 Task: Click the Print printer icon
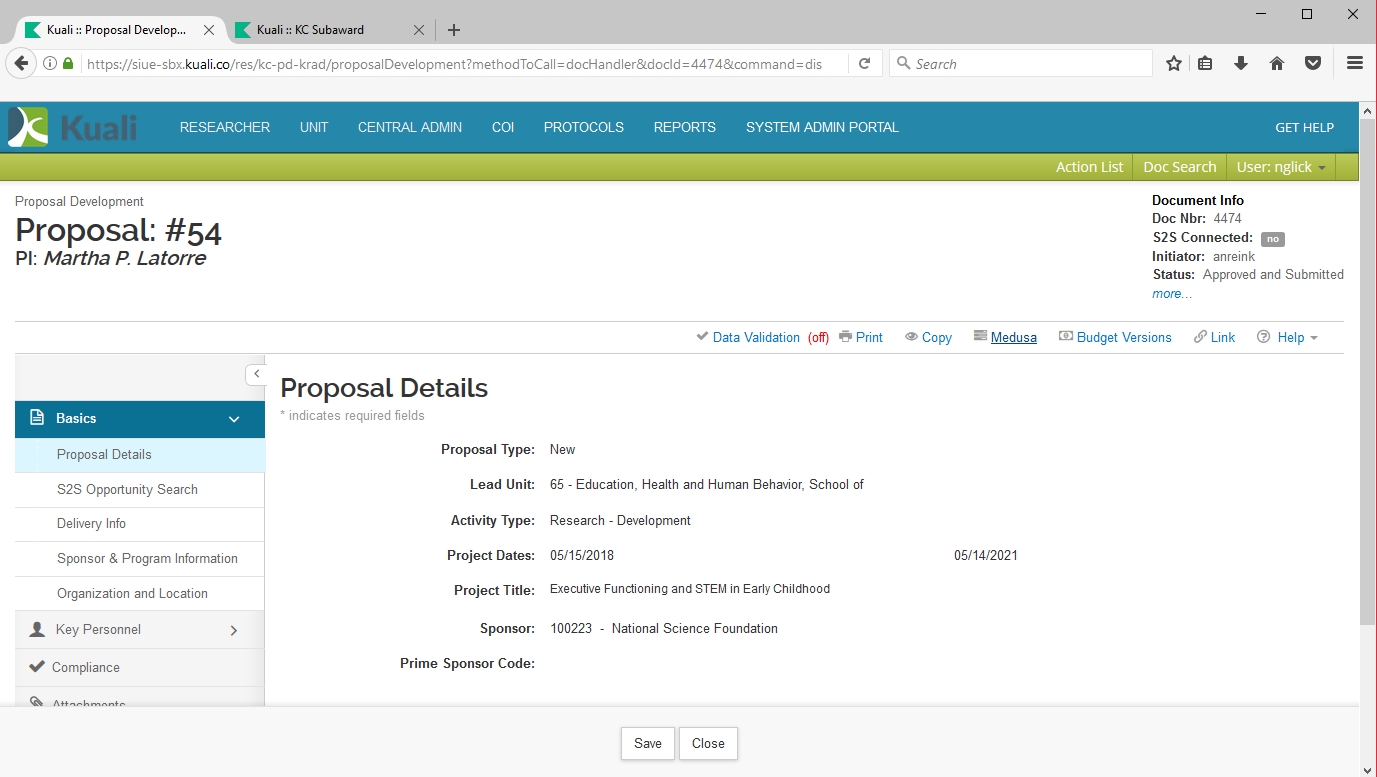click(845, 337)
